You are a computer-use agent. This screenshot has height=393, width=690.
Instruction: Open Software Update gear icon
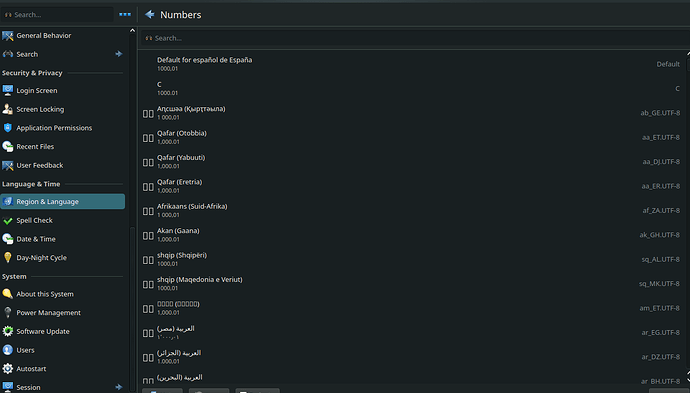tap(7, 331)
